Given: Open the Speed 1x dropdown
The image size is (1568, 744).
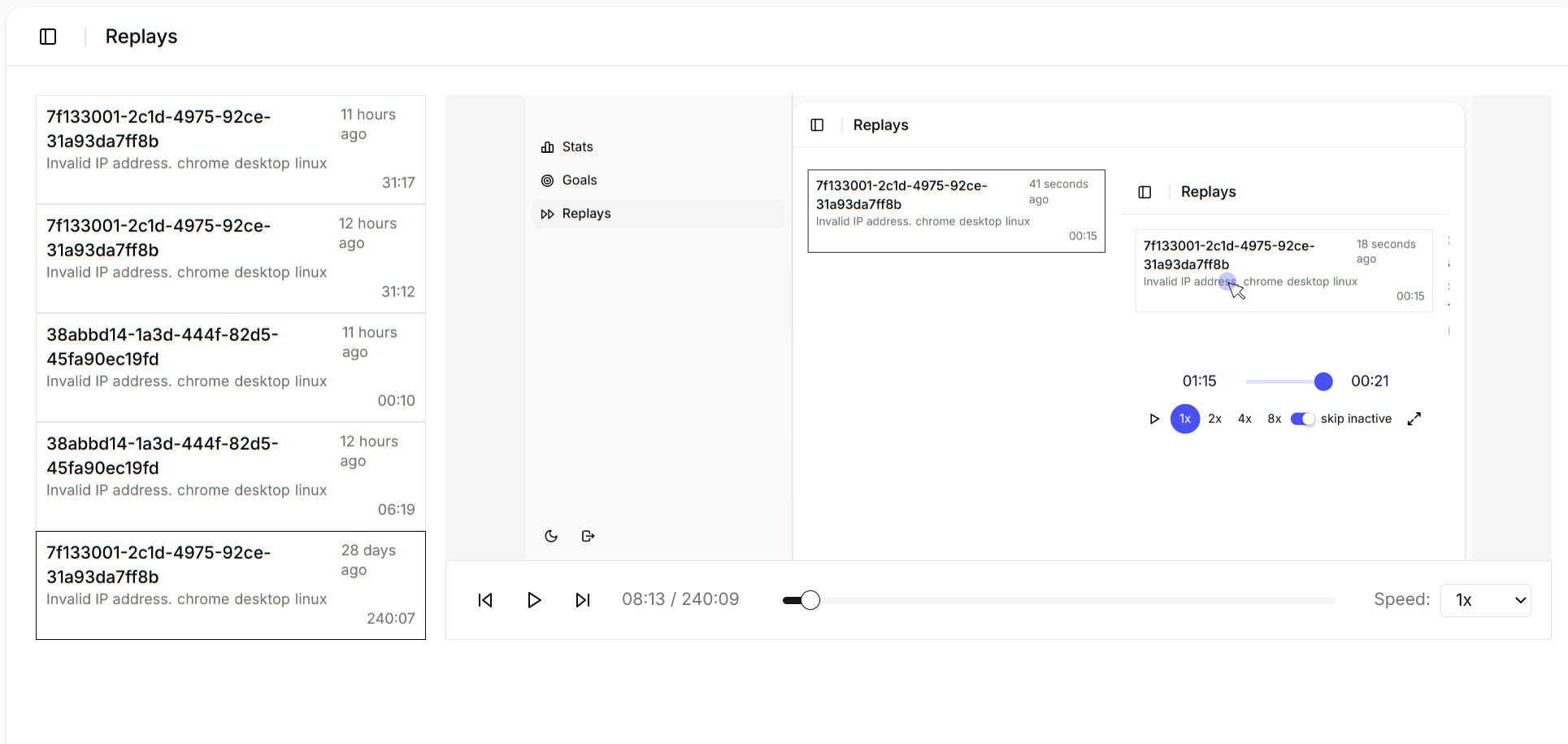Looking at the screenshot, I should tap(1485, 600).
